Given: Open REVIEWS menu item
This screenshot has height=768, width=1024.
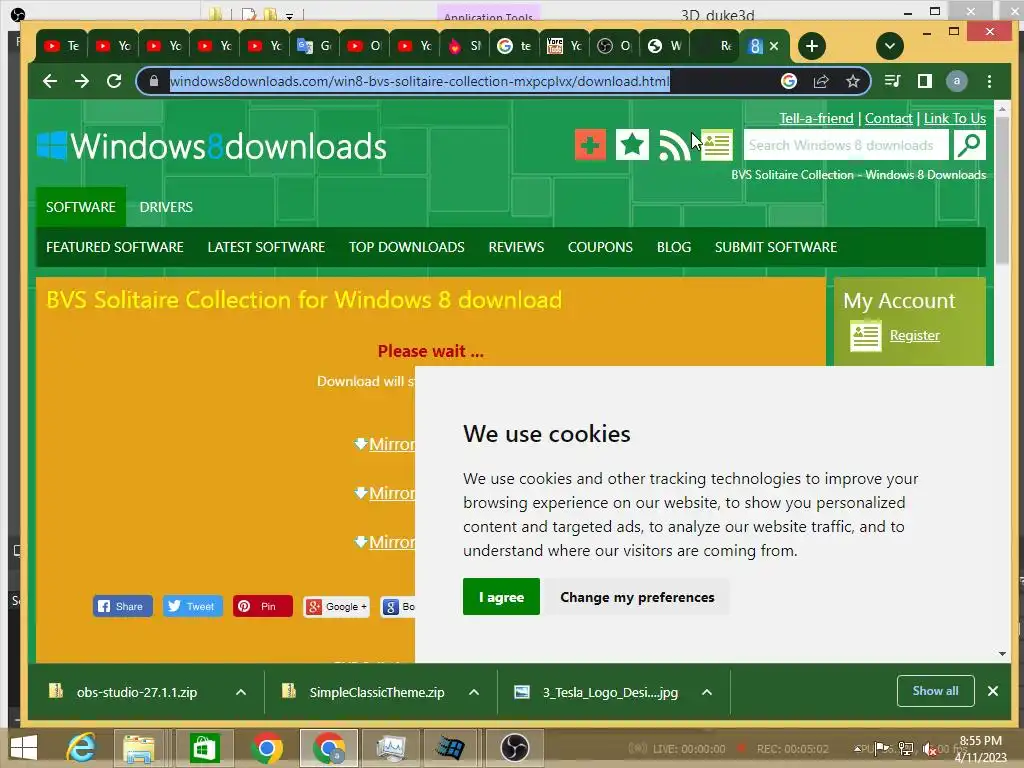Looking at the screenshot, I should (517, 247).
